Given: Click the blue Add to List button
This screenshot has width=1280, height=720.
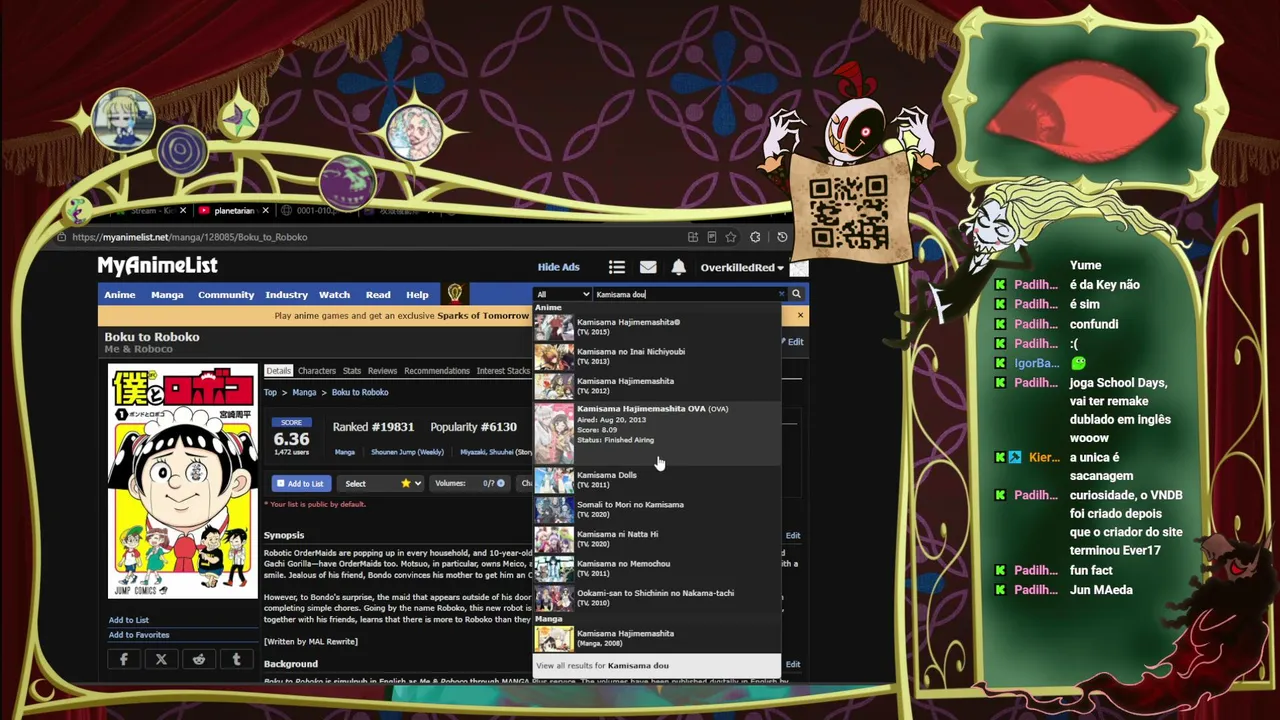Looking at the screenshot, I should 300,484.
